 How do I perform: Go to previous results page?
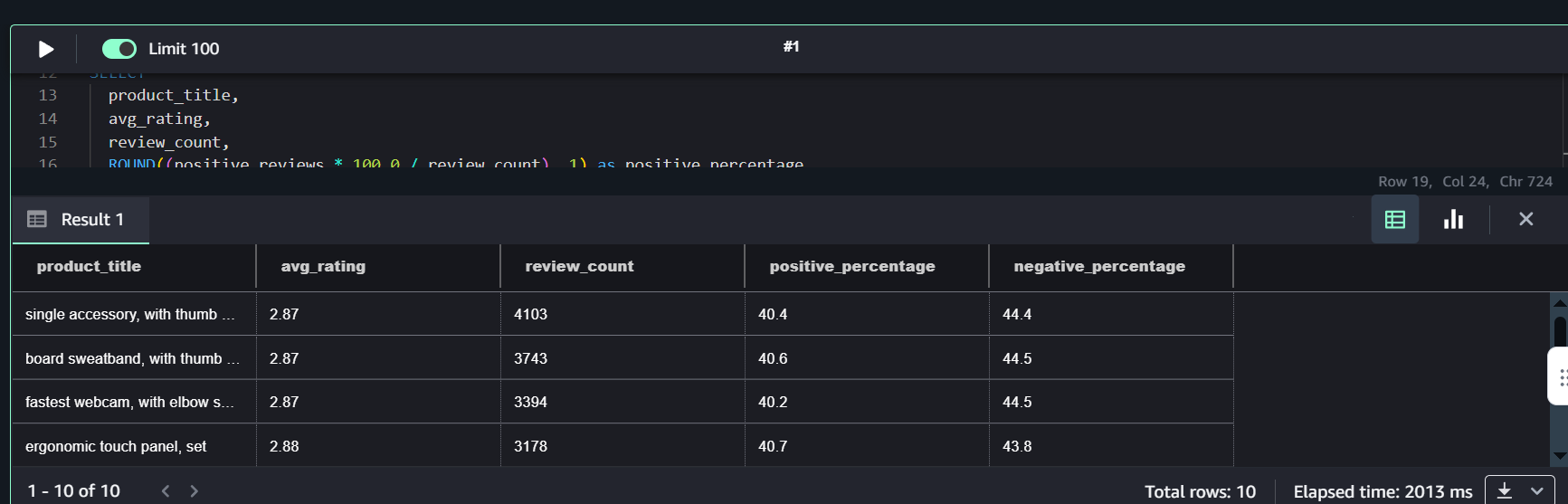click(166, 490)
